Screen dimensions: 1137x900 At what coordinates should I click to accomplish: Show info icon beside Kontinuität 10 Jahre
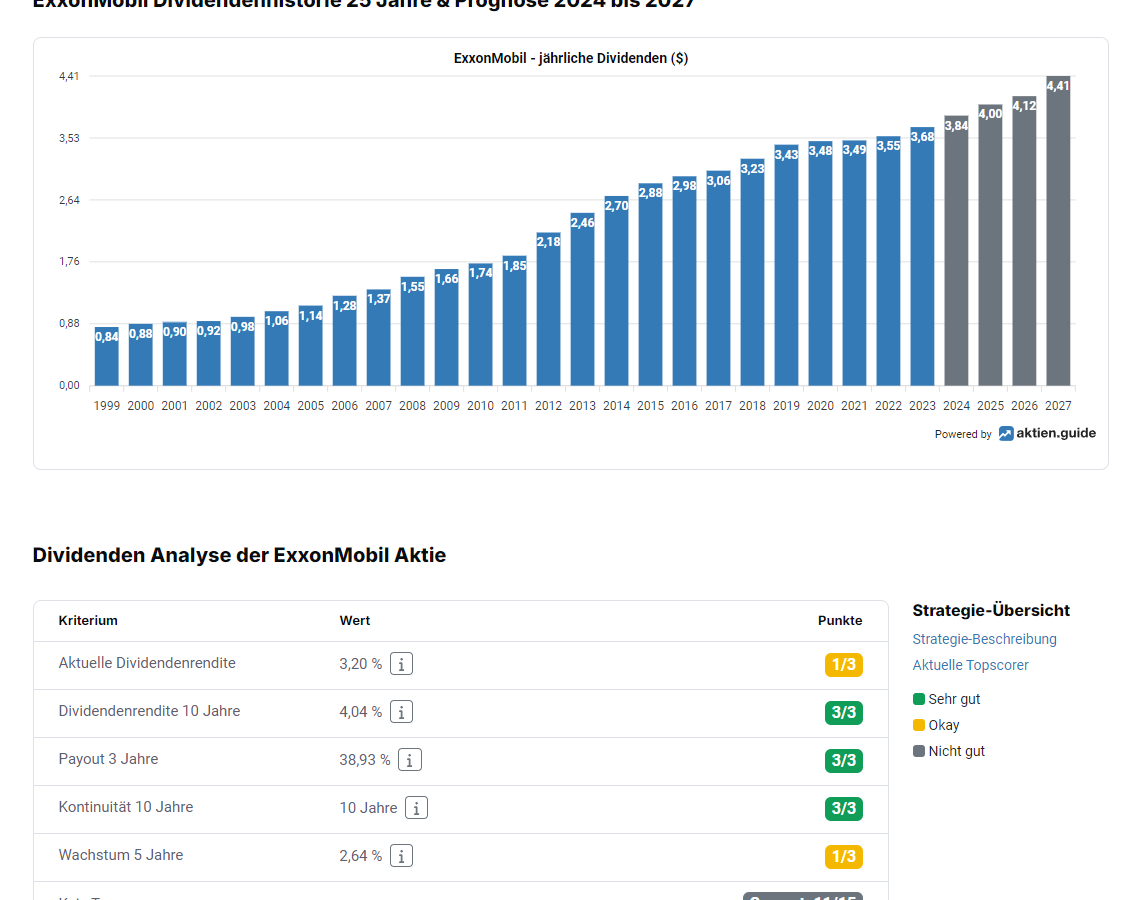pos(416,807)
